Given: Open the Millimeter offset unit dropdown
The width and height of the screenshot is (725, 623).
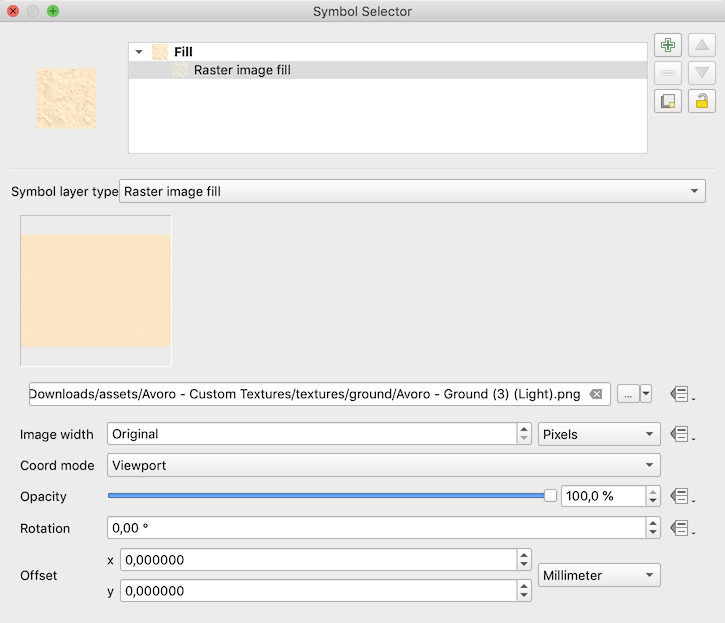Looking at the screenshot, I should pos(599,575).
